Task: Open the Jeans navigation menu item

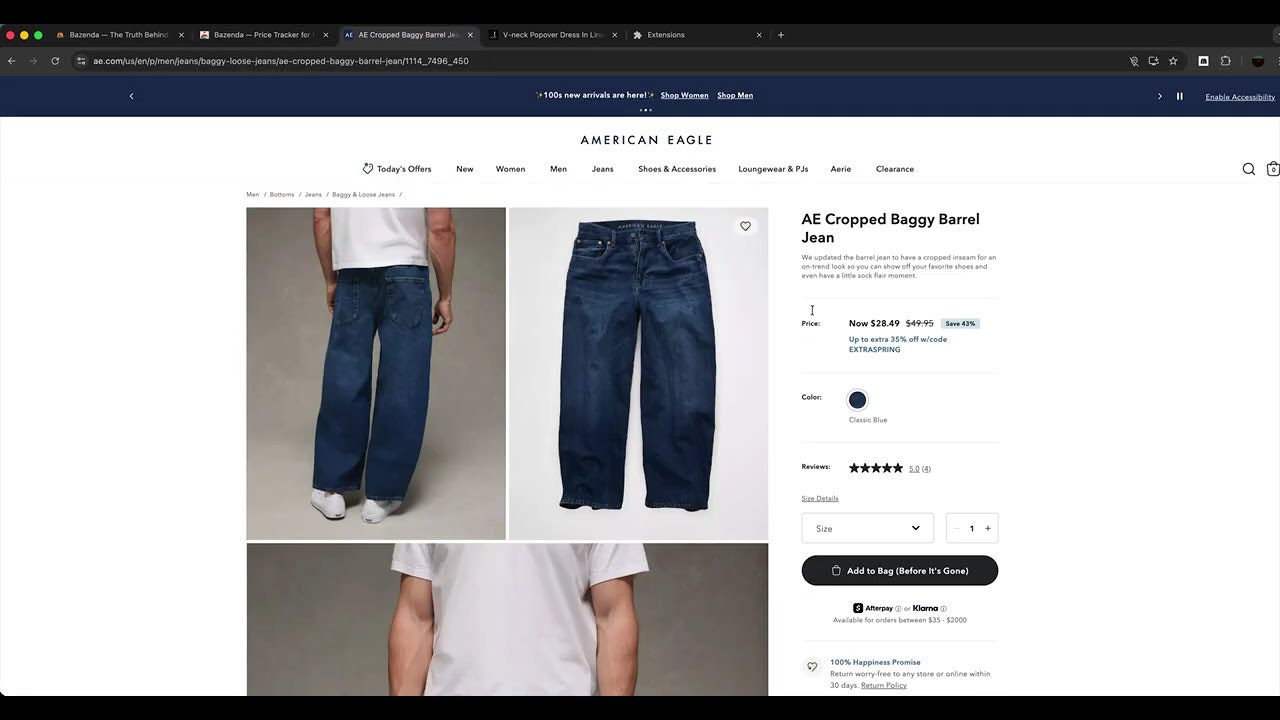Action: pyautogui.click(x=602, y=169)
